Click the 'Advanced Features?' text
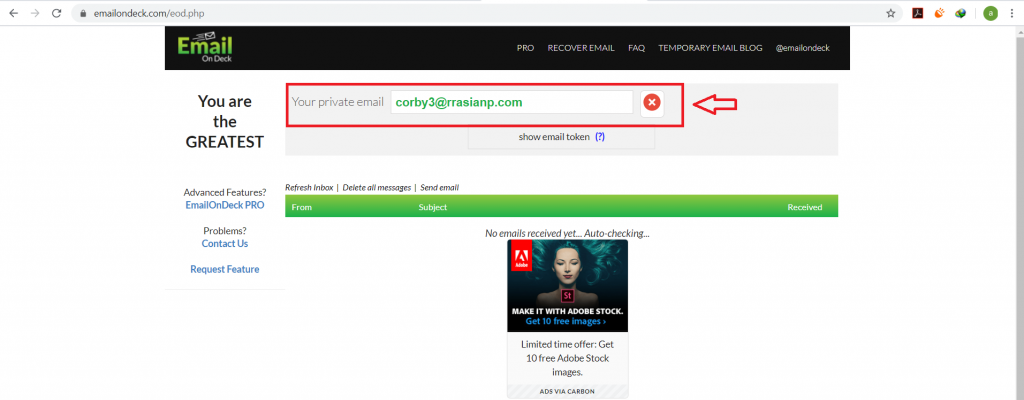This screenshot has height=400, width=1024. [225, 193]
